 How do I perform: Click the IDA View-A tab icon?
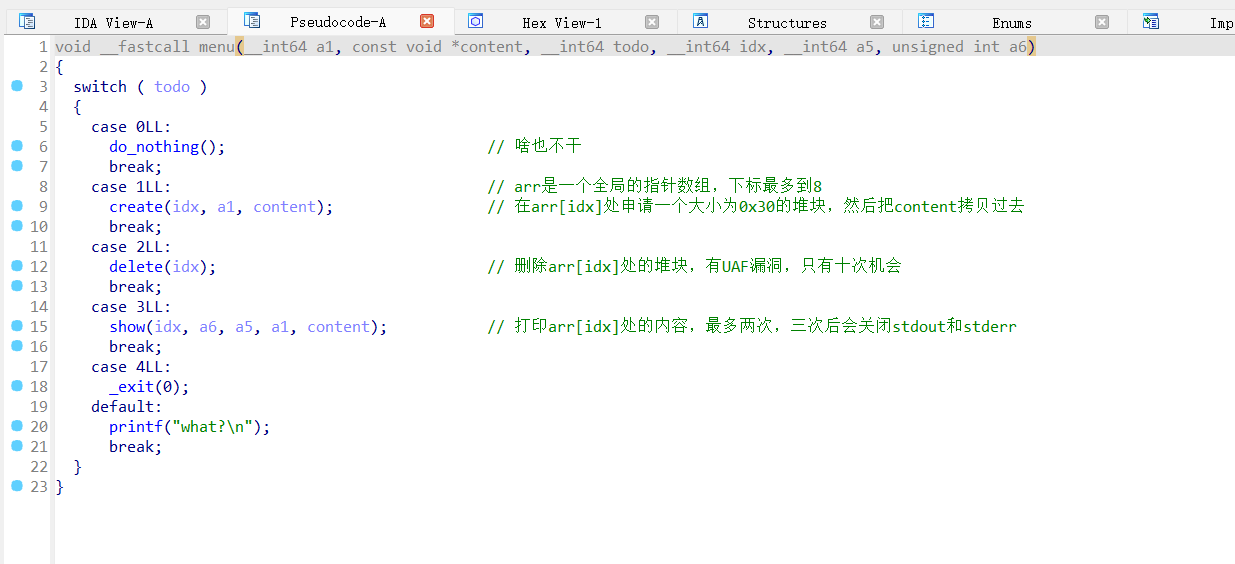point(27,21)
